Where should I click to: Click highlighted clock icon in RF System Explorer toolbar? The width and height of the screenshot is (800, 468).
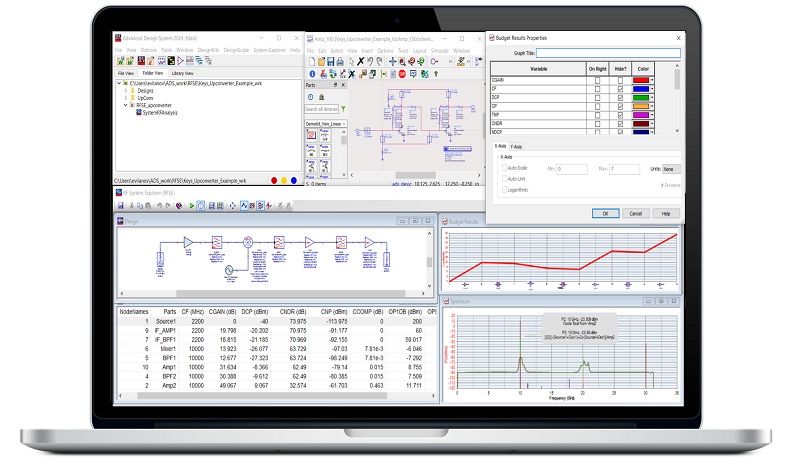coord(201,206)
